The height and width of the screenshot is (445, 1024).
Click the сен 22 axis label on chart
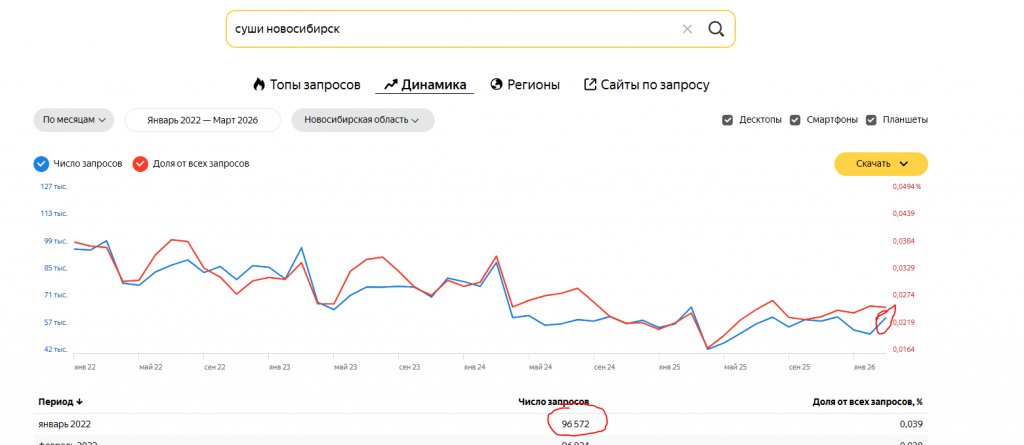click(215, 367)
